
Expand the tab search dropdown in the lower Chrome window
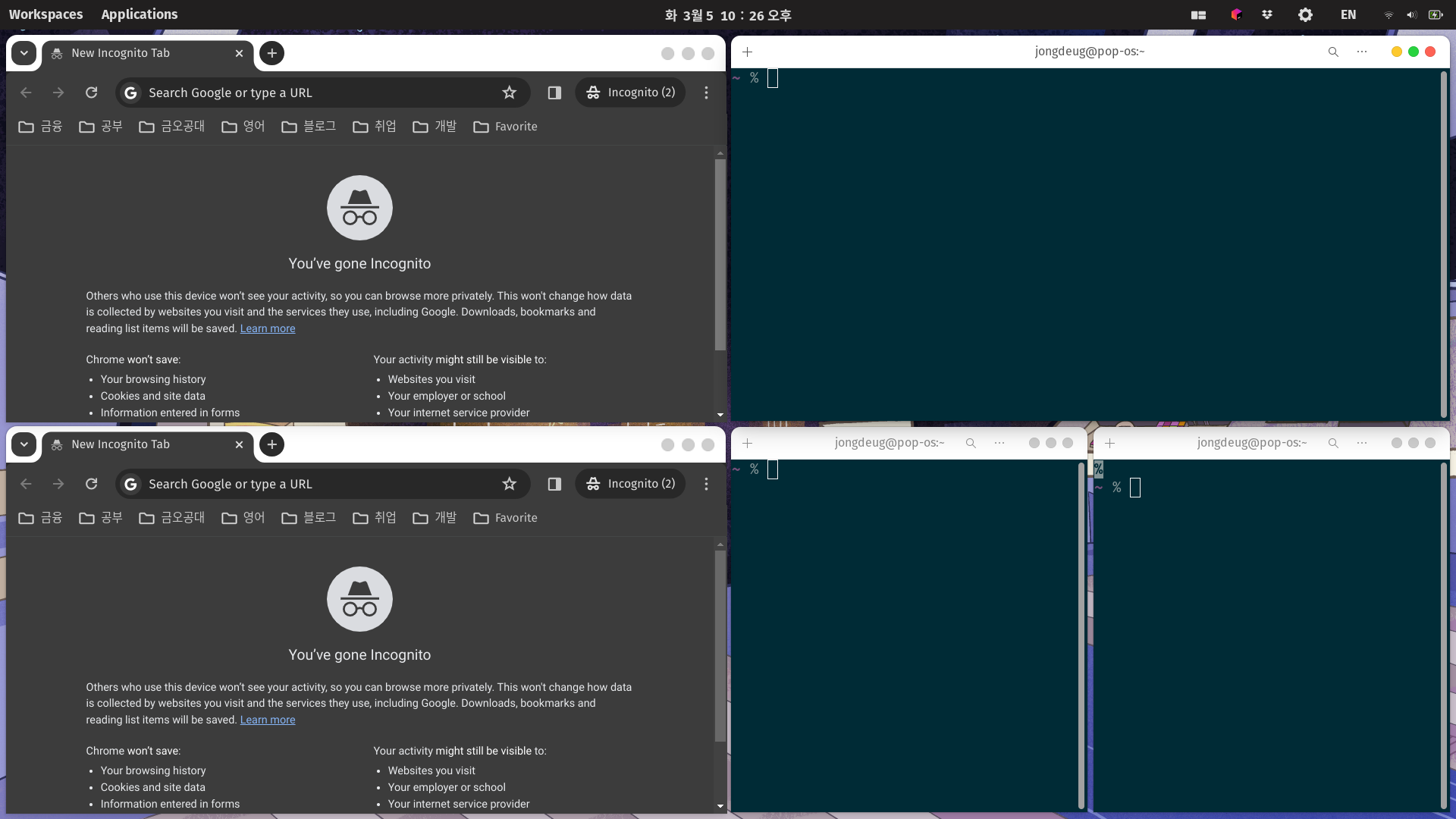(24, 444)
